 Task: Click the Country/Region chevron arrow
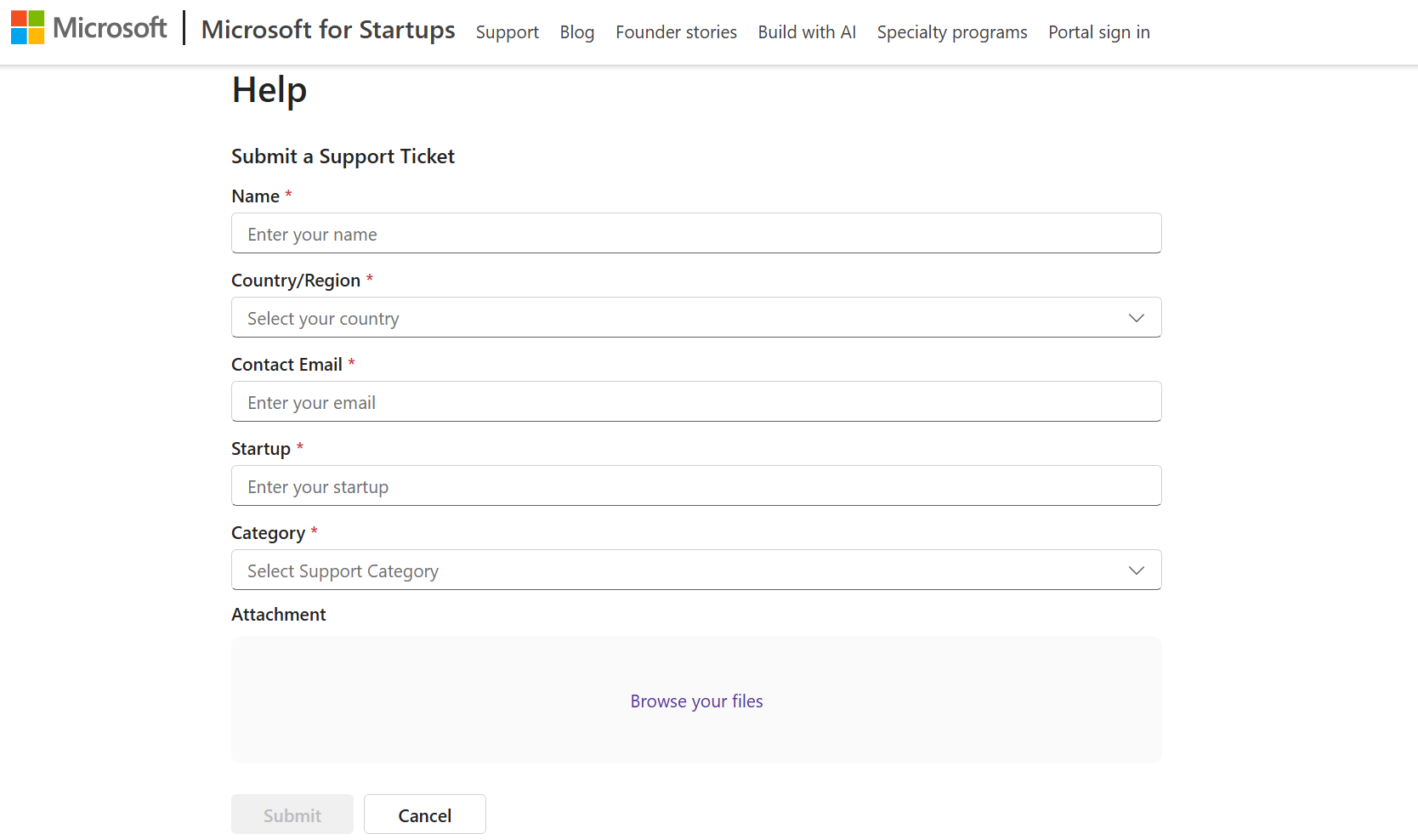1136,318
